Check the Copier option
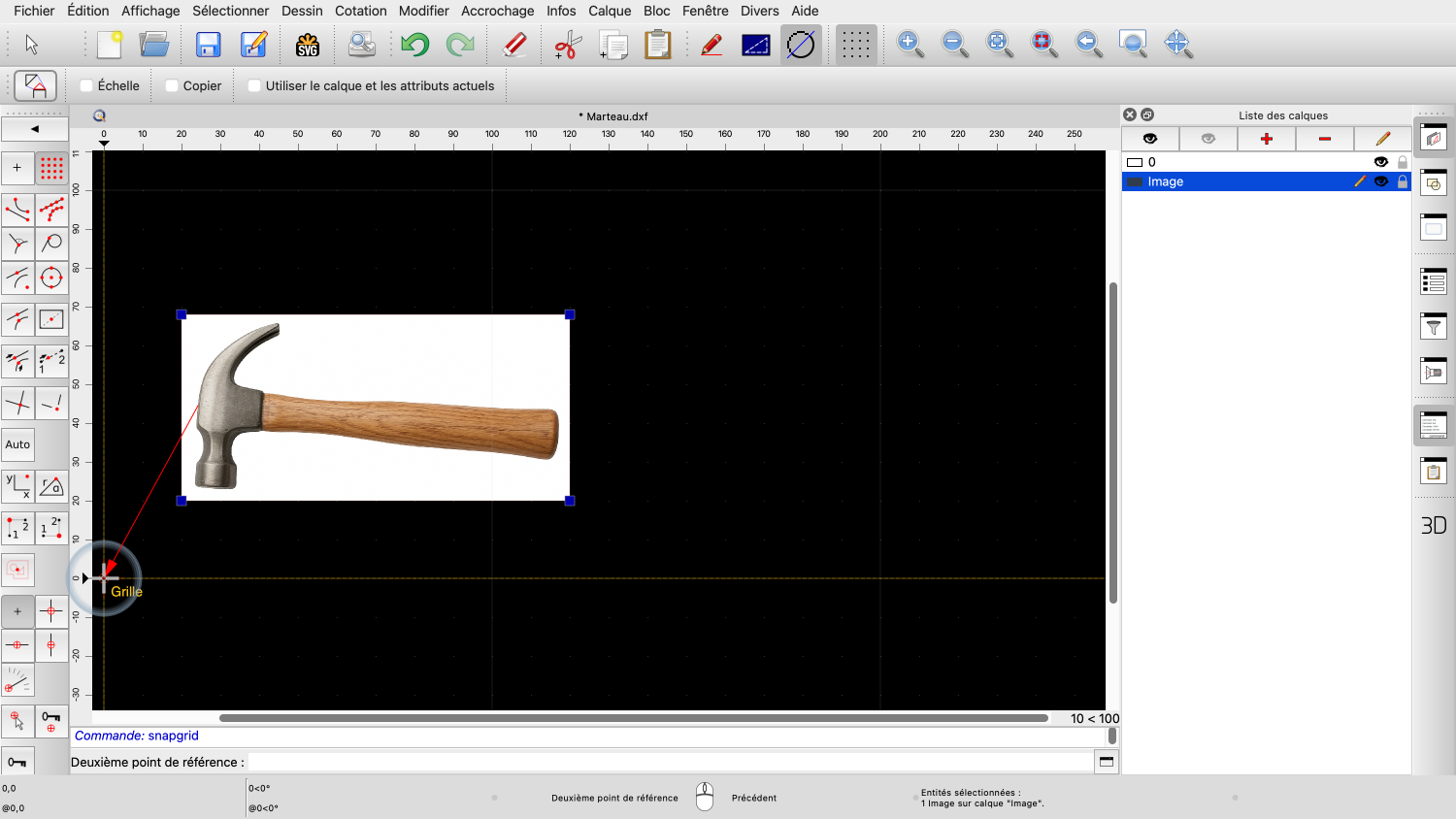 click(172, 85)
